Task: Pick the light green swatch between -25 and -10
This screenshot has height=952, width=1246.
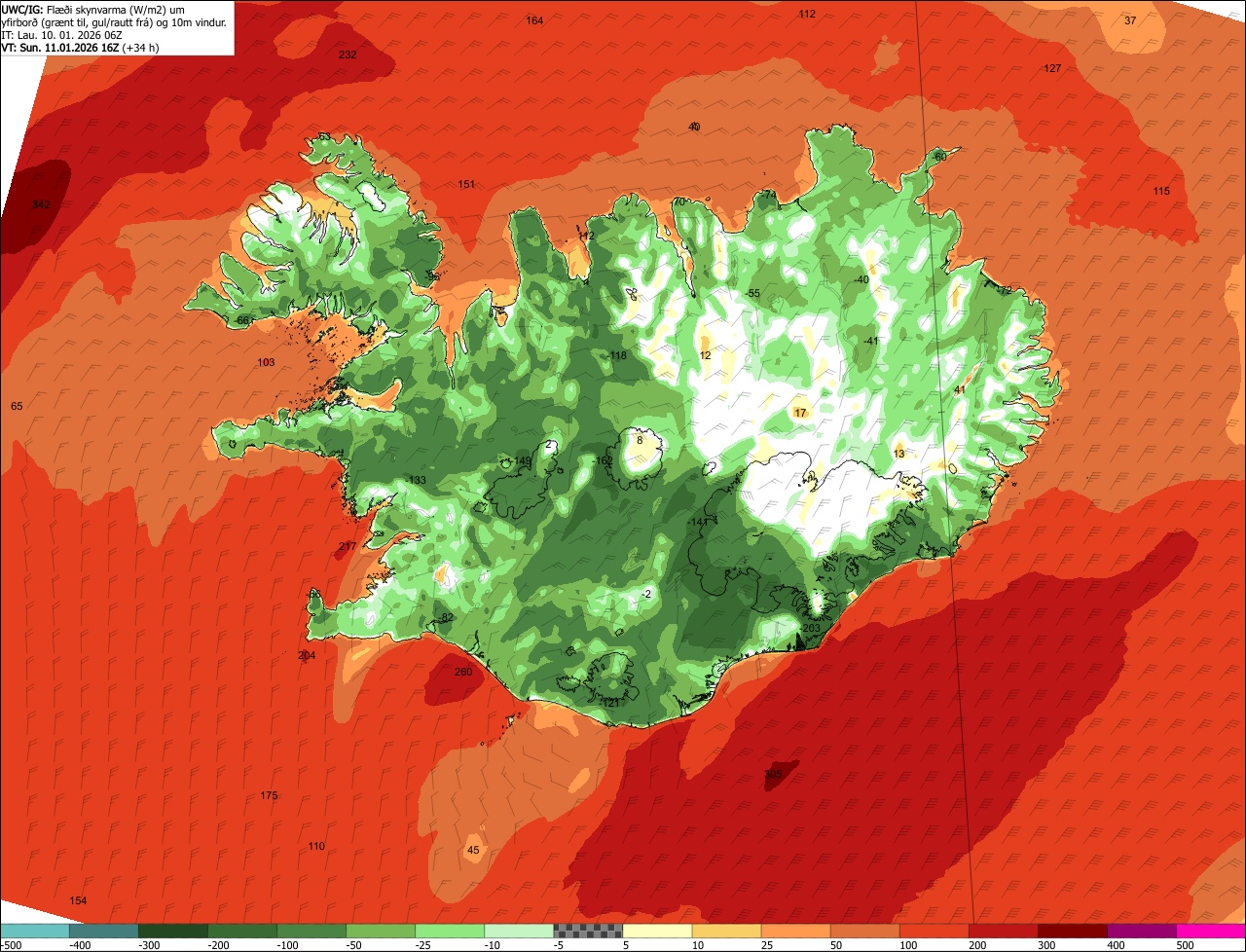Action: pyautogui.click(x=450, y=931)
